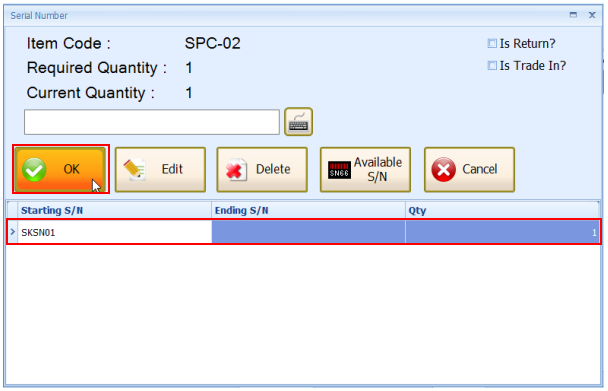Tick the Is Trade In? checkbox

point(492,66)
